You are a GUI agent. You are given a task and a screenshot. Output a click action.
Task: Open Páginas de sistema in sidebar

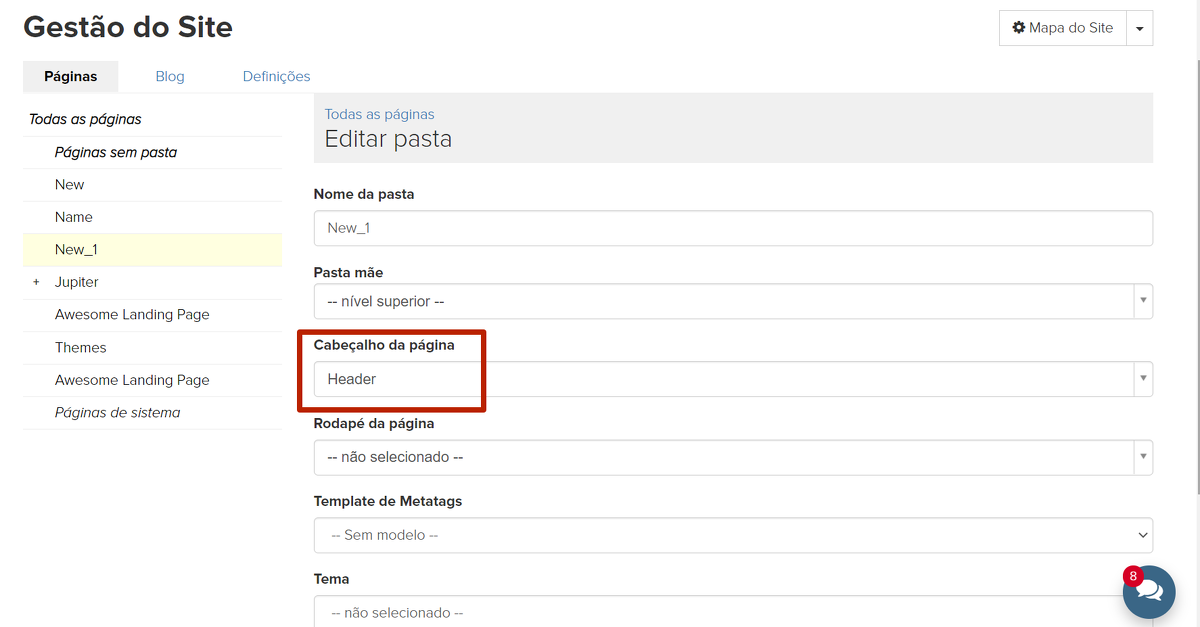(x=118, y=412)
